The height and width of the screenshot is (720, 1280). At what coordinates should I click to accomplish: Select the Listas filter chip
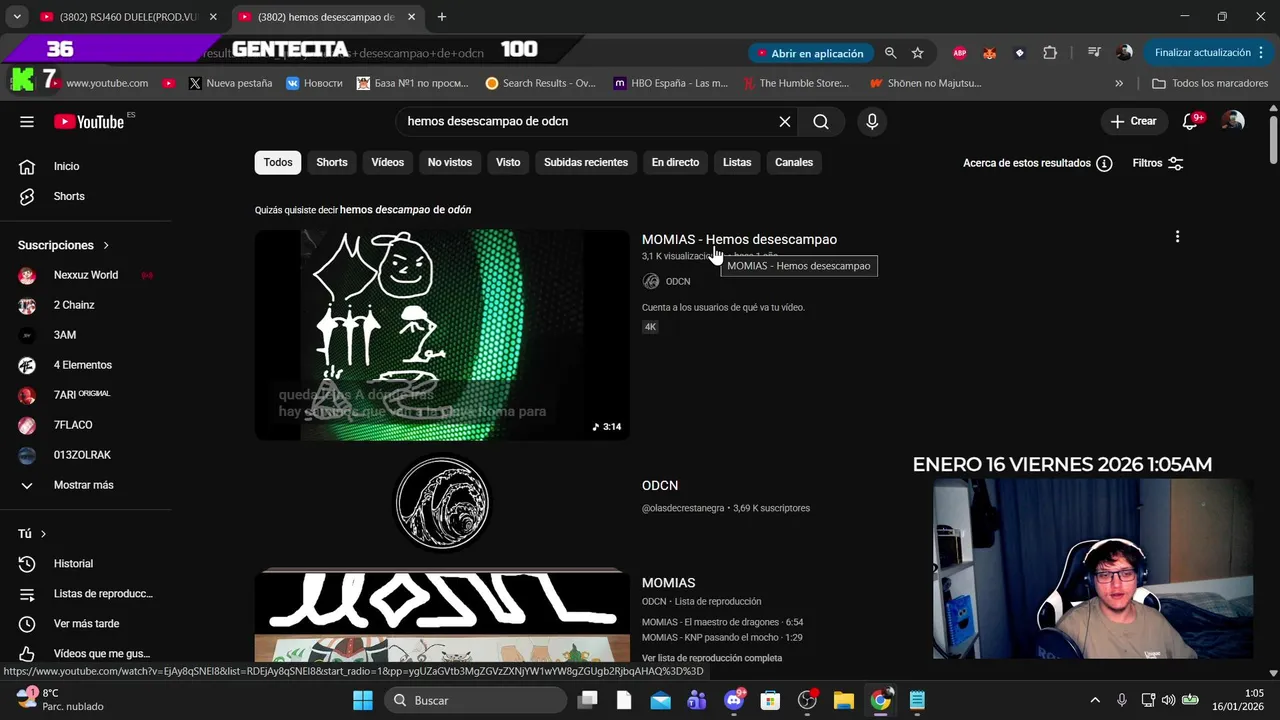(737, 162)
